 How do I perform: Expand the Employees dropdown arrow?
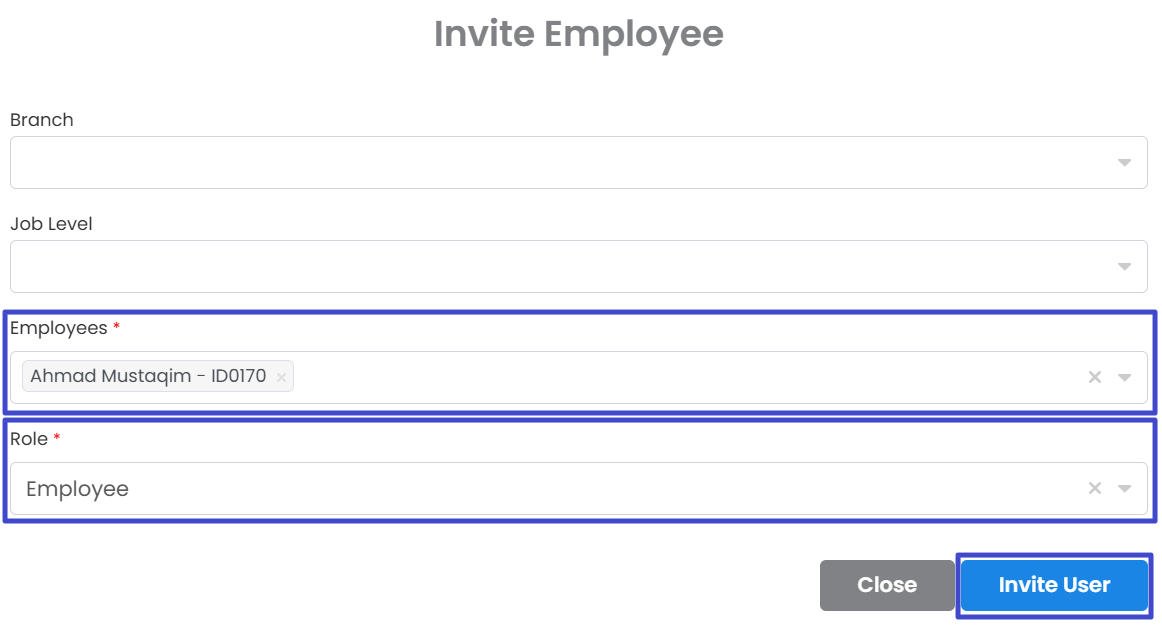[1125, 377]
